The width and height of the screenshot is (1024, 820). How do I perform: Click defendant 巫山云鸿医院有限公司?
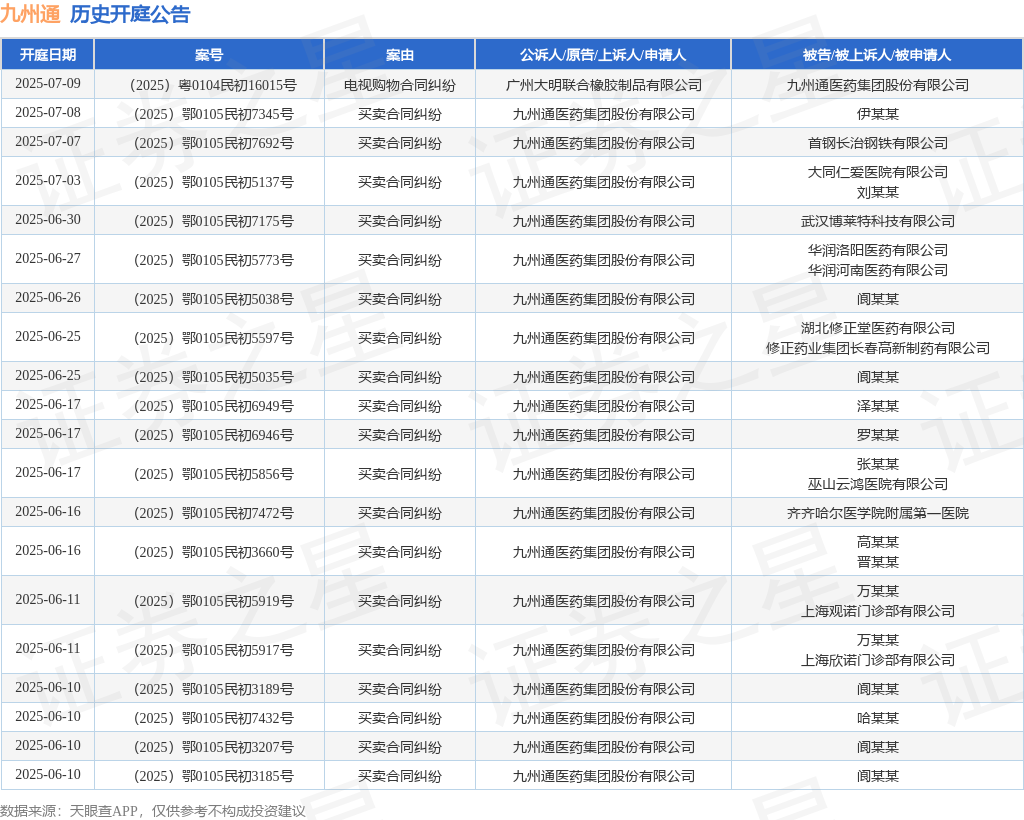(878, 484)
